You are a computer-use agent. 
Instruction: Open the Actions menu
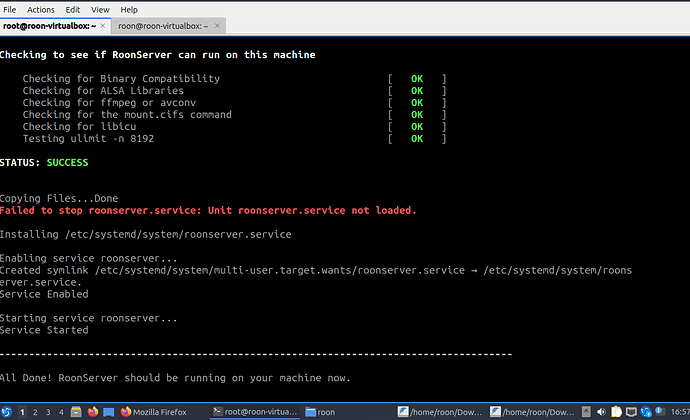pos(41,8)
